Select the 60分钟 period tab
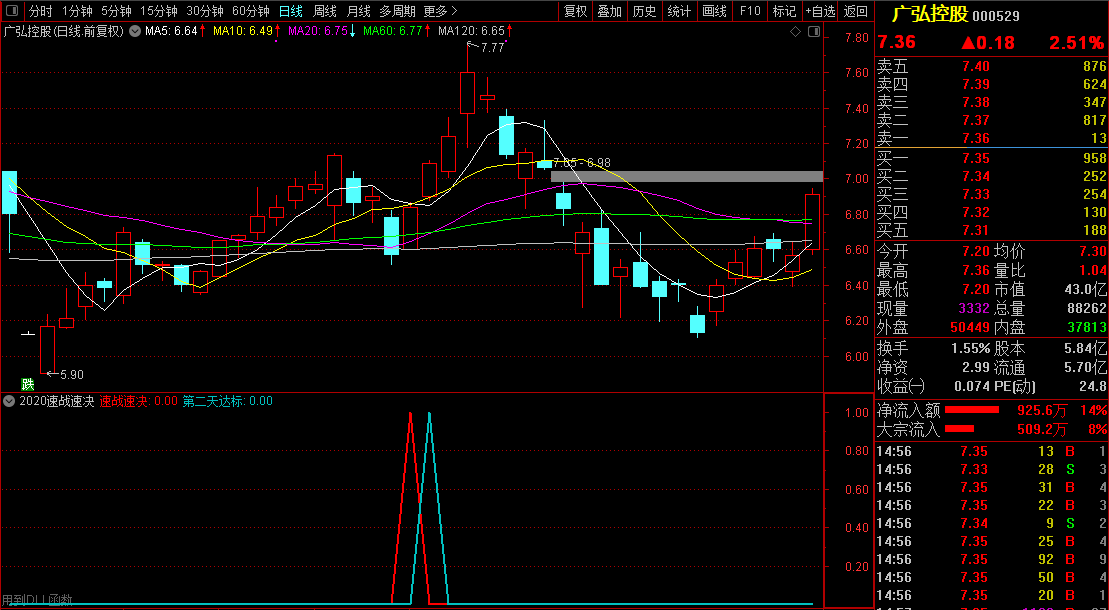This screenshot has height=610, width=1109. (251, 11)
